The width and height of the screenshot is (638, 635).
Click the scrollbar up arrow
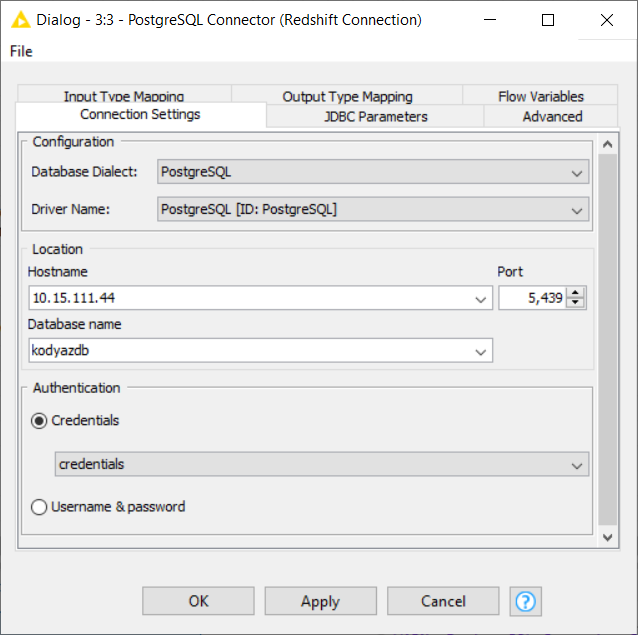click(x=607, y=144)
